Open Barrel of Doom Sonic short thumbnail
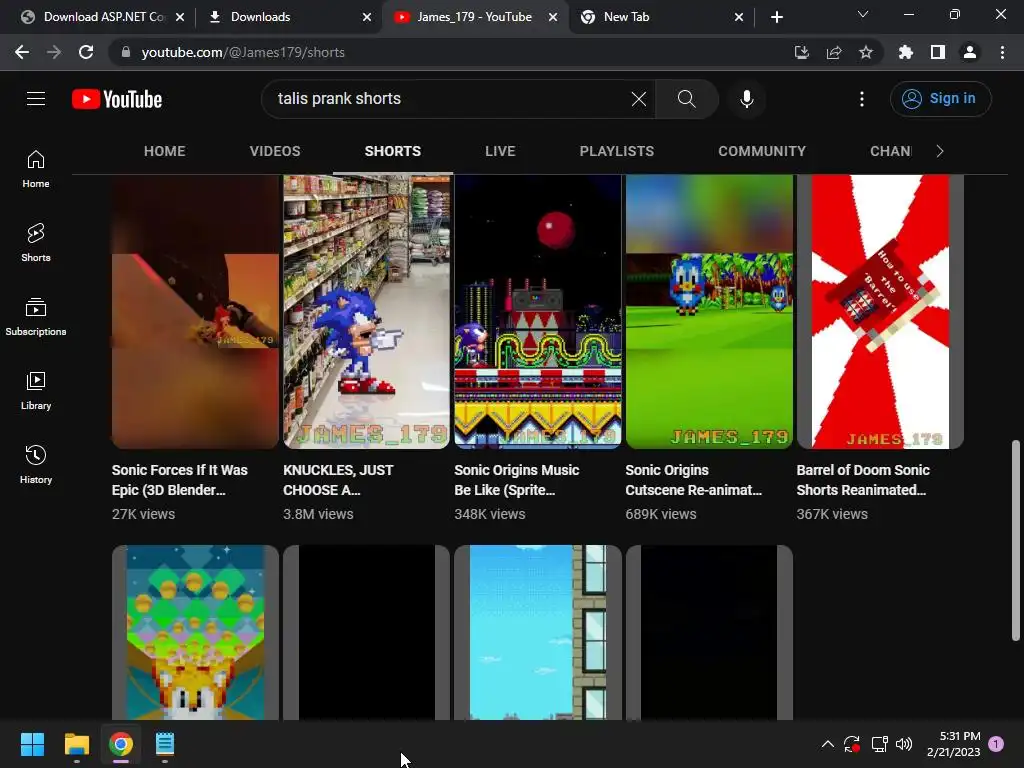The image size is (1024, 768). click(x=880, y=312)
